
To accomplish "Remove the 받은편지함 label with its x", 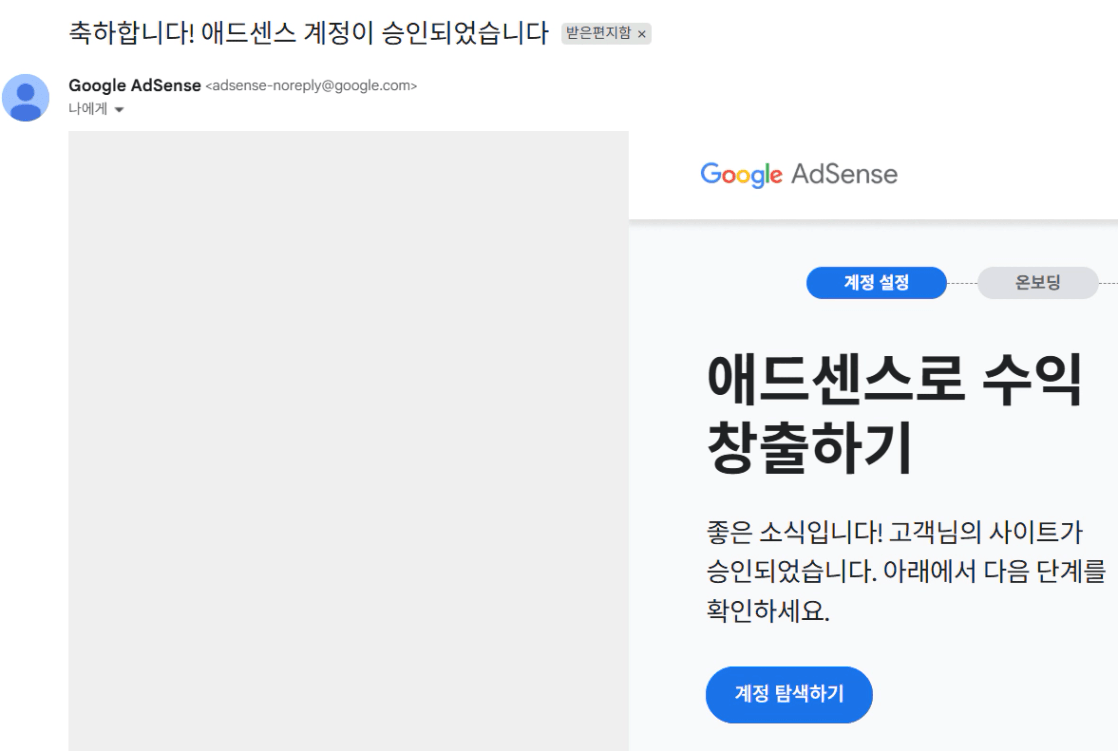I will [642, 34].
